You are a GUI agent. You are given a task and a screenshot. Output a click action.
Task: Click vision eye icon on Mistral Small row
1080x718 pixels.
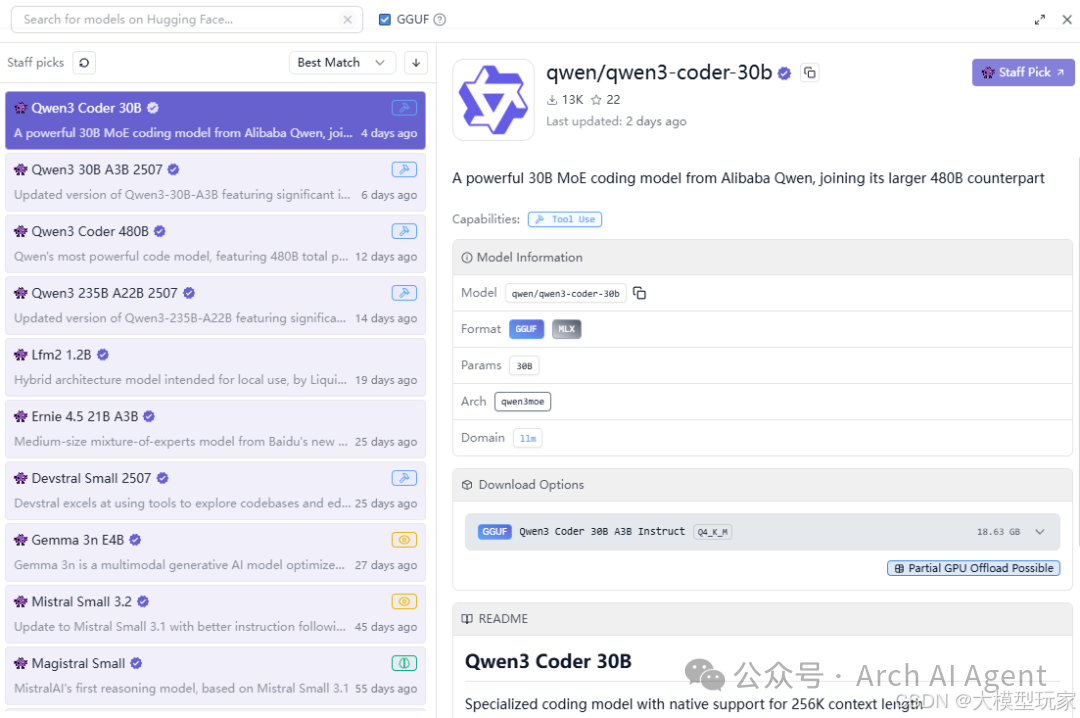(x=404, y=601)
